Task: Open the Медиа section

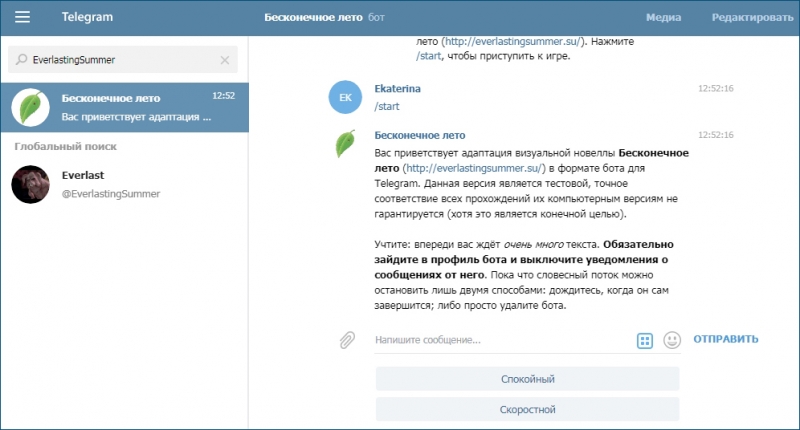Action: (663, 17)
